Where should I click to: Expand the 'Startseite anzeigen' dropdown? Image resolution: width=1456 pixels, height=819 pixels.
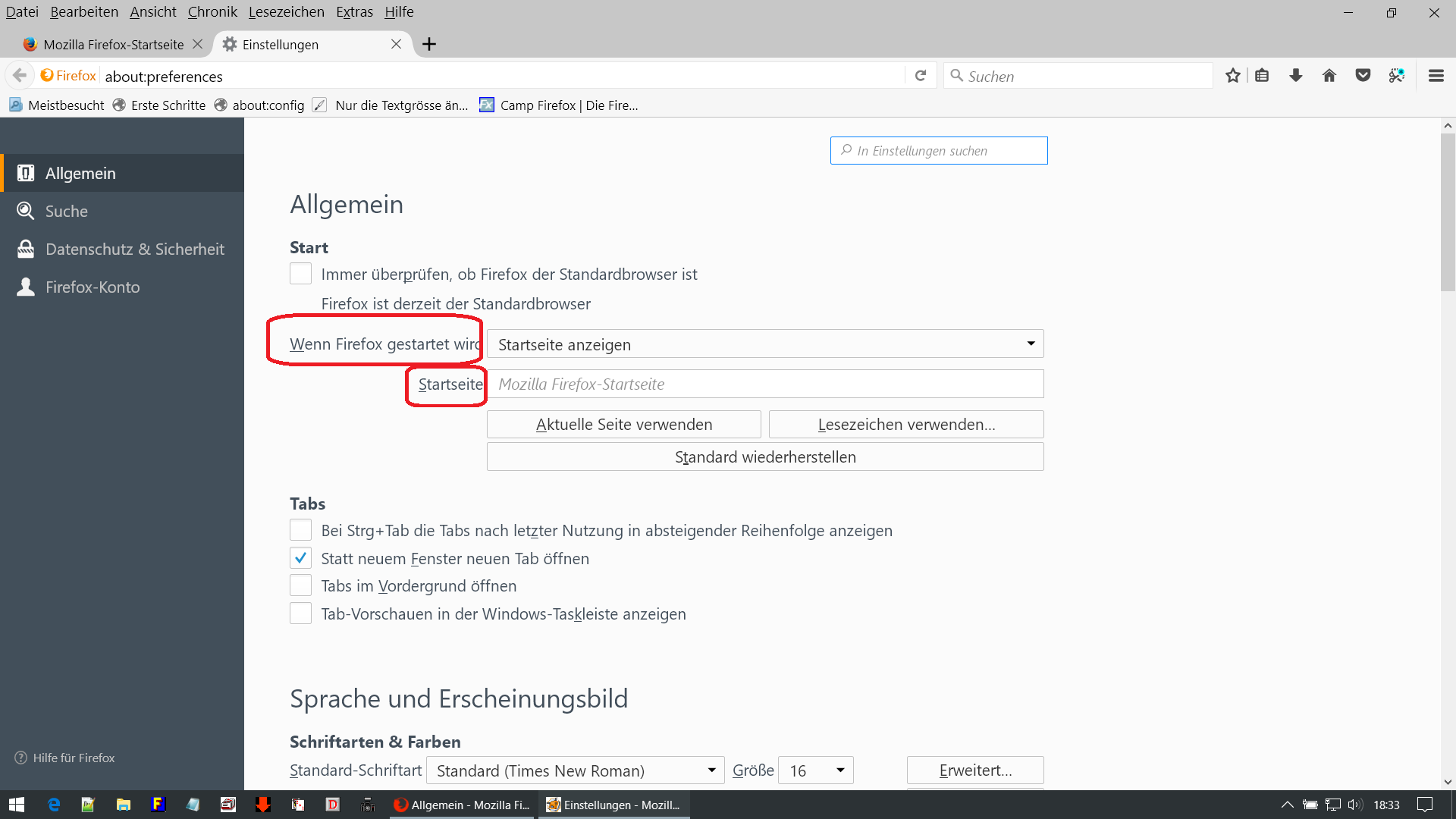[764, 344]
